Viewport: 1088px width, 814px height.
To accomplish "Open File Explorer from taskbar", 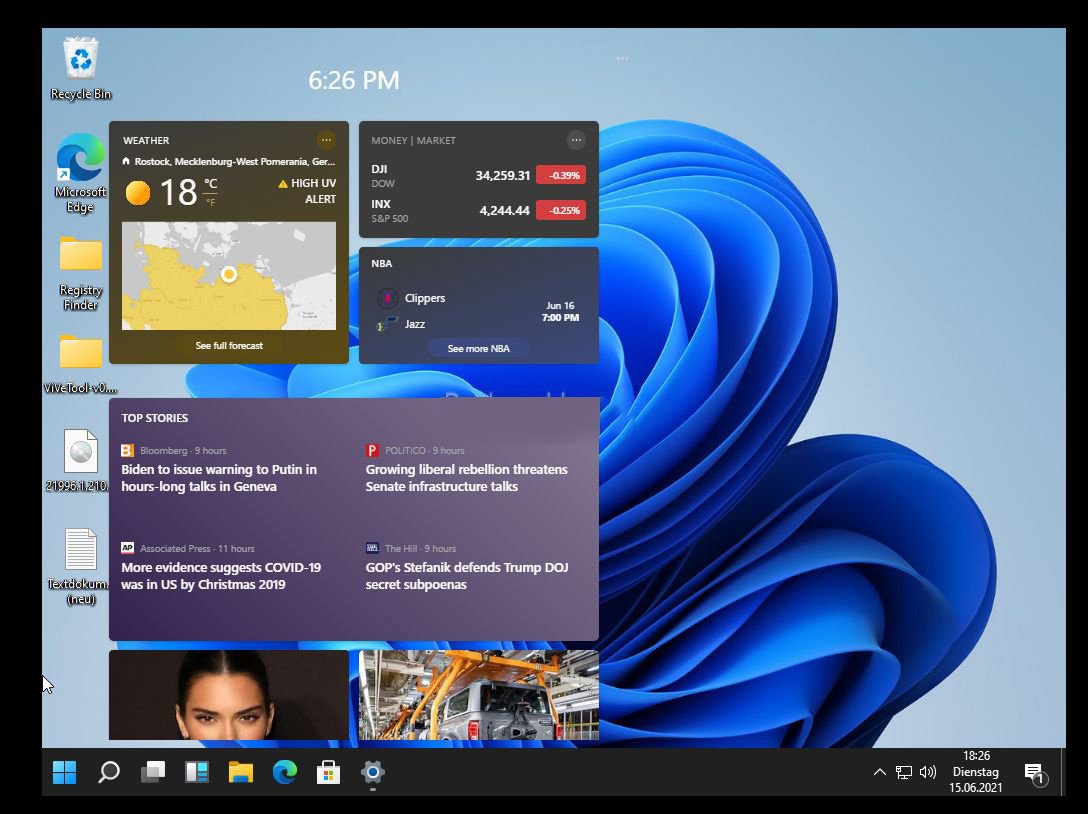I will coord(241,772).
